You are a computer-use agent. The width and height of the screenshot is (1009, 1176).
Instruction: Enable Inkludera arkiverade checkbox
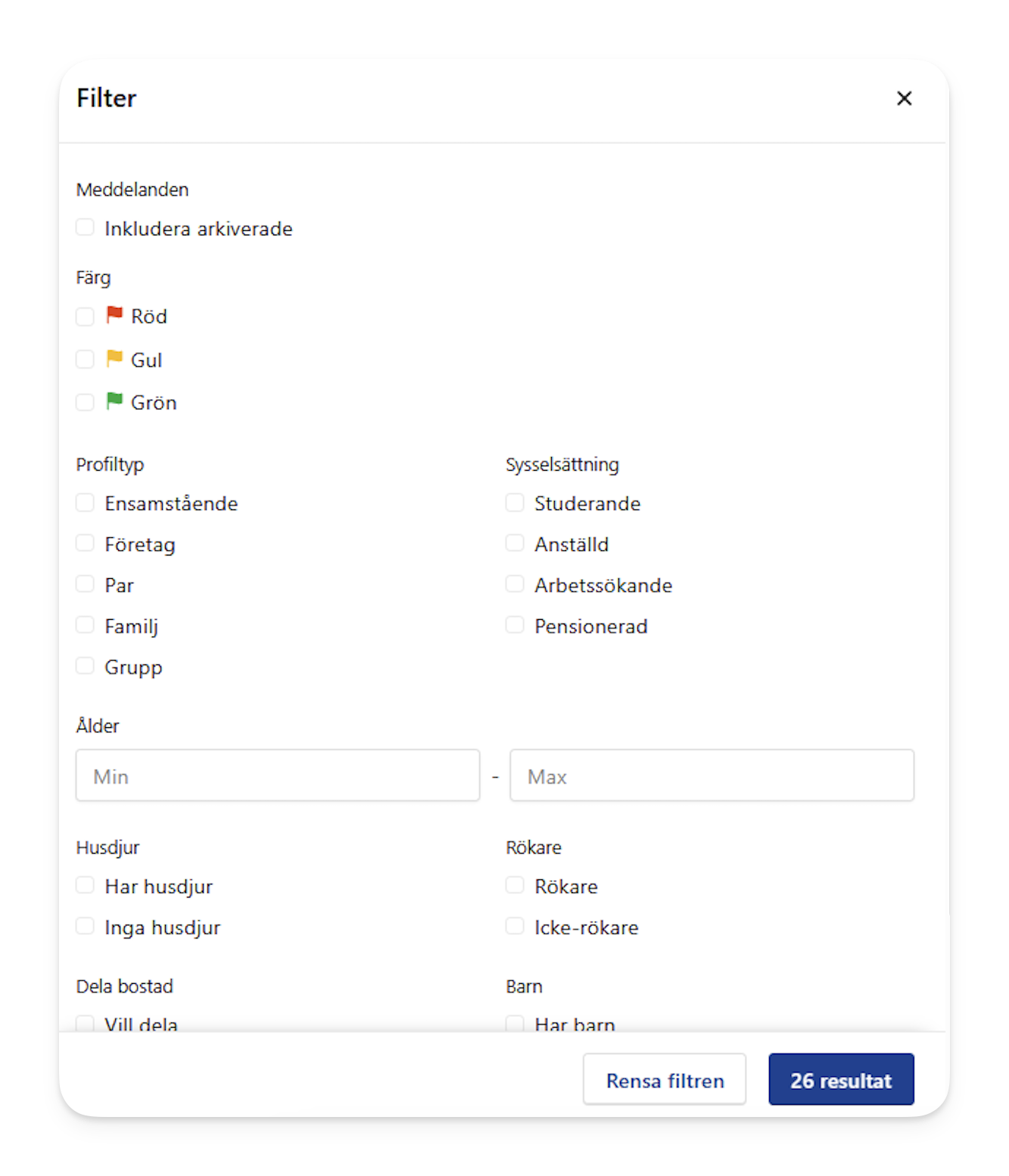coord(85,228)
